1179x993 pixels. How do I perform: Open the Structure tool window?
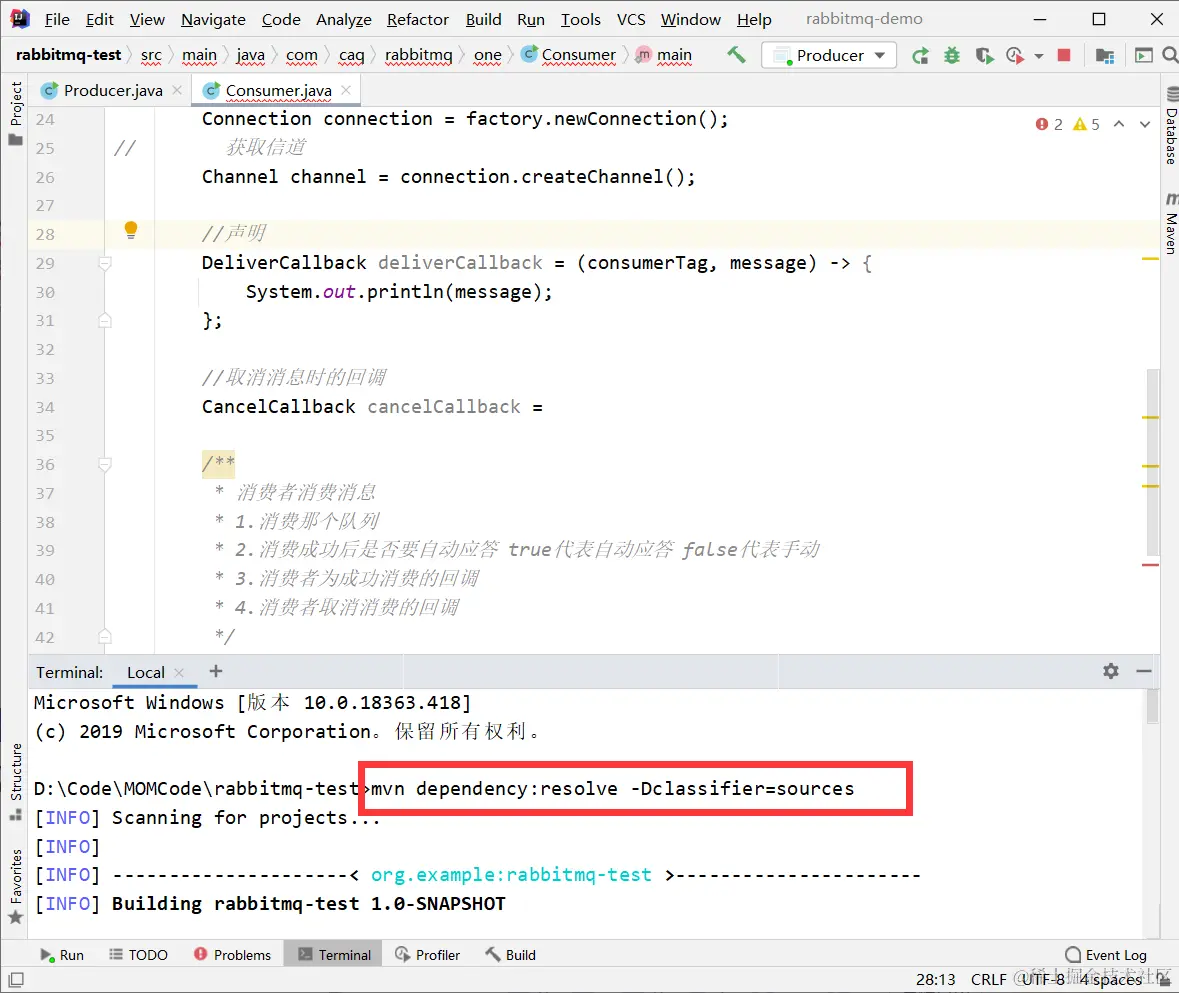coord(16,782)
